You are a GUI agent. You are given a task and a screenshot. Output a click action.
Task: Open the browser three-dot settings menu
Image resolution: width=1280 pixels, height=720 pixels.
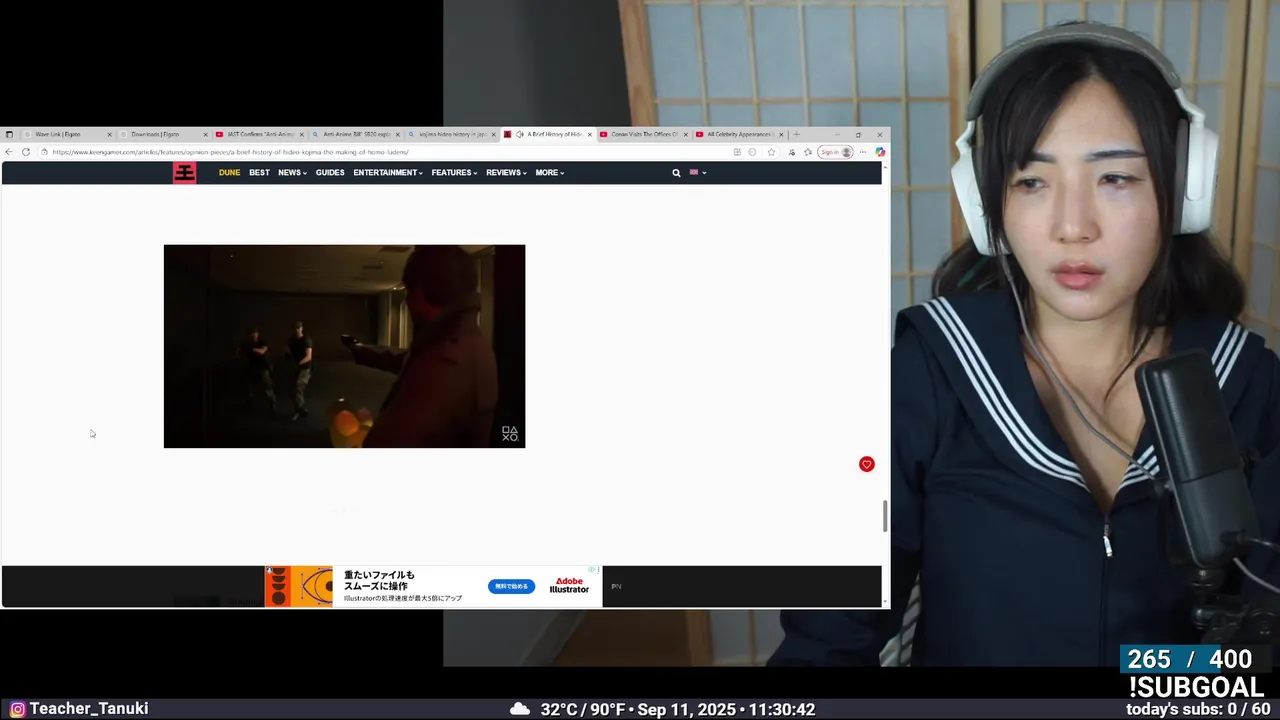point(863,152)
